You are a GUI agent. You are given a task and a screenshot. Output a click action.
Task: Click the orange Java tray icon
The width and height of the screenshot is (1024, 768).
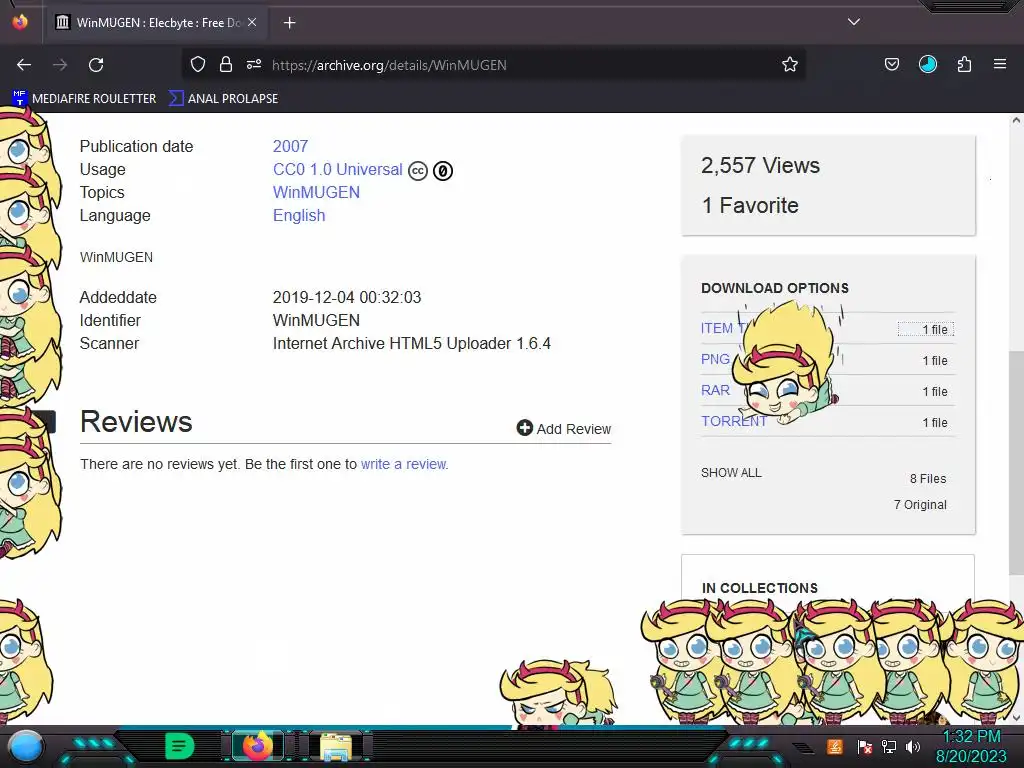[835, 746]
